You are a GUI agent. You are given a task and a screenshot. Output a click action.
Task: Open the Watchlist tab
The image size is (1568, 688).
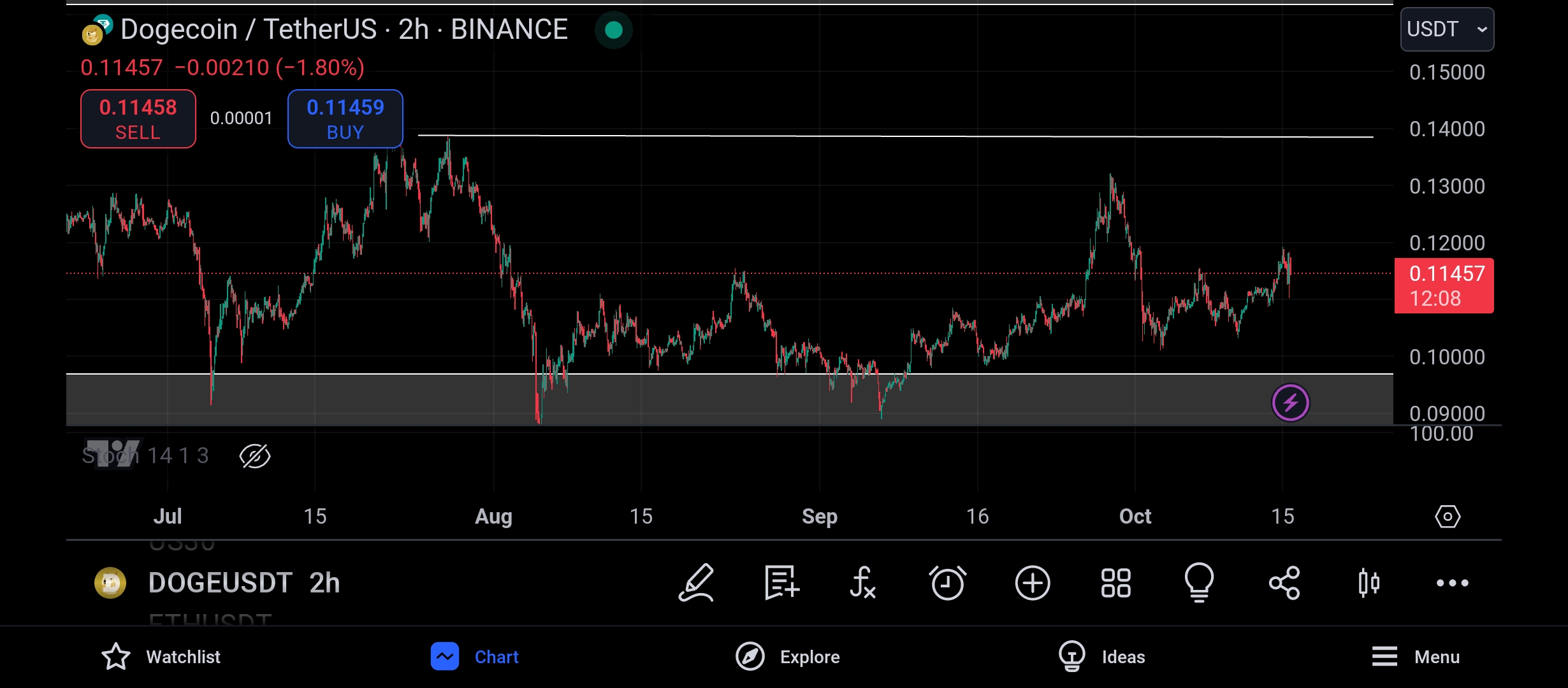(161, 657)
